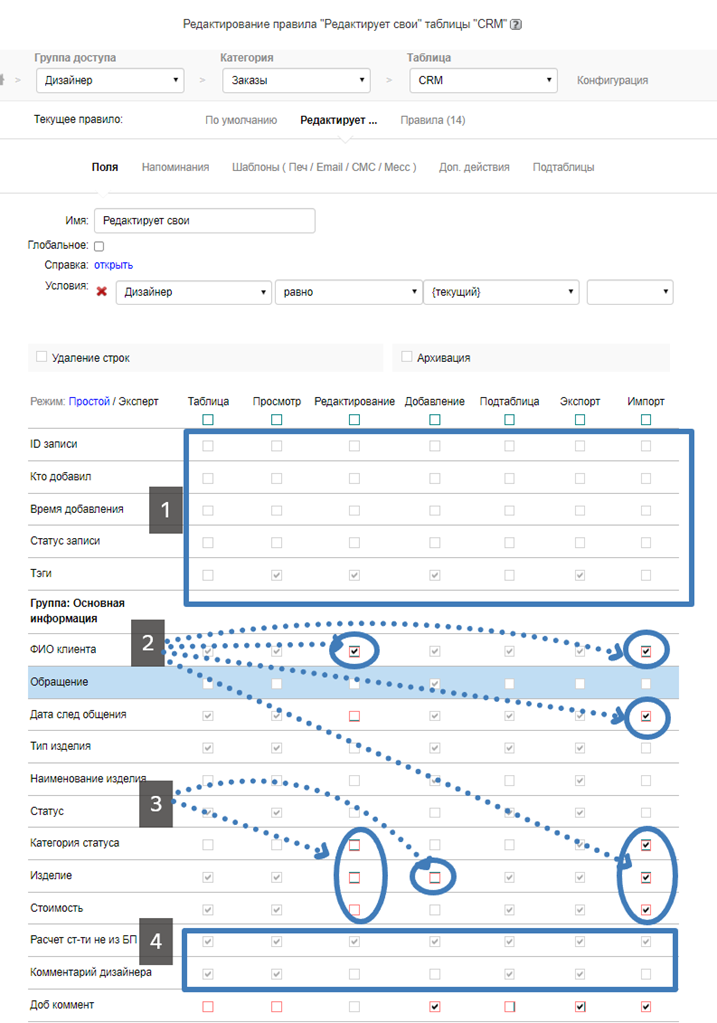Check the Редактирование column header checkbox

click(x=354, y=420)
